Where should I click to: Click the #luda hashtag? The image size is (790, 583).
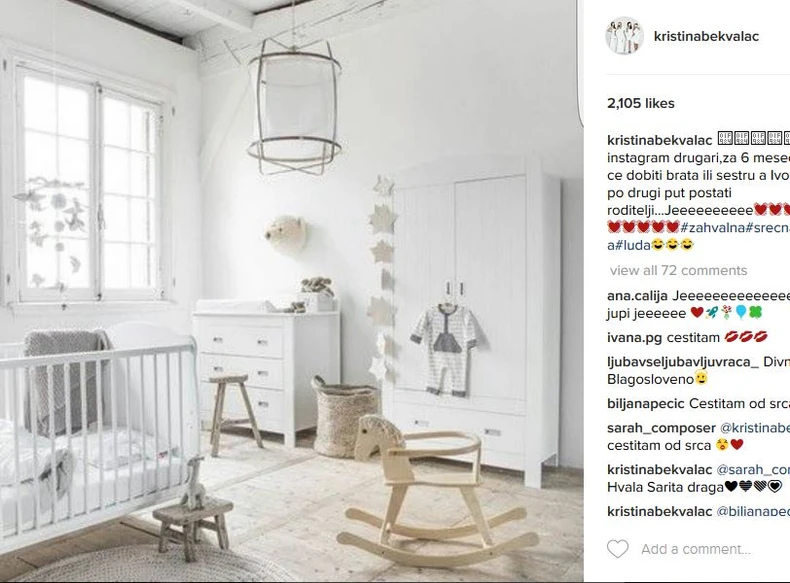pyautogui.click(x=632, y=245)
